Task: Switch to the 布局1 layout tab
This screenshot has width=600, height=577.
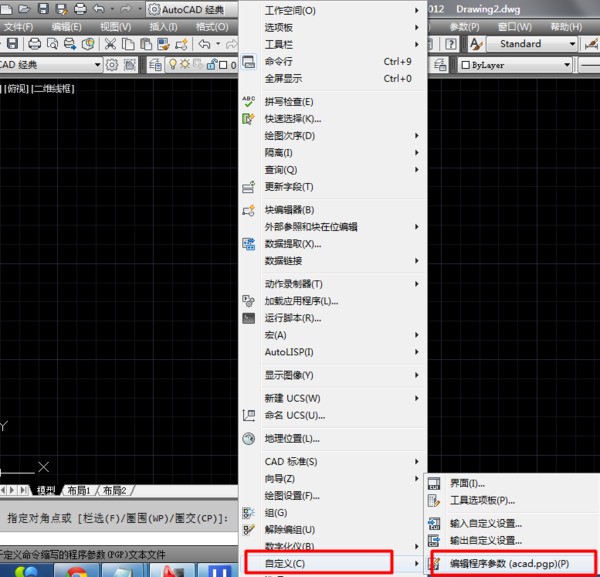Action: tap(79, 491)
